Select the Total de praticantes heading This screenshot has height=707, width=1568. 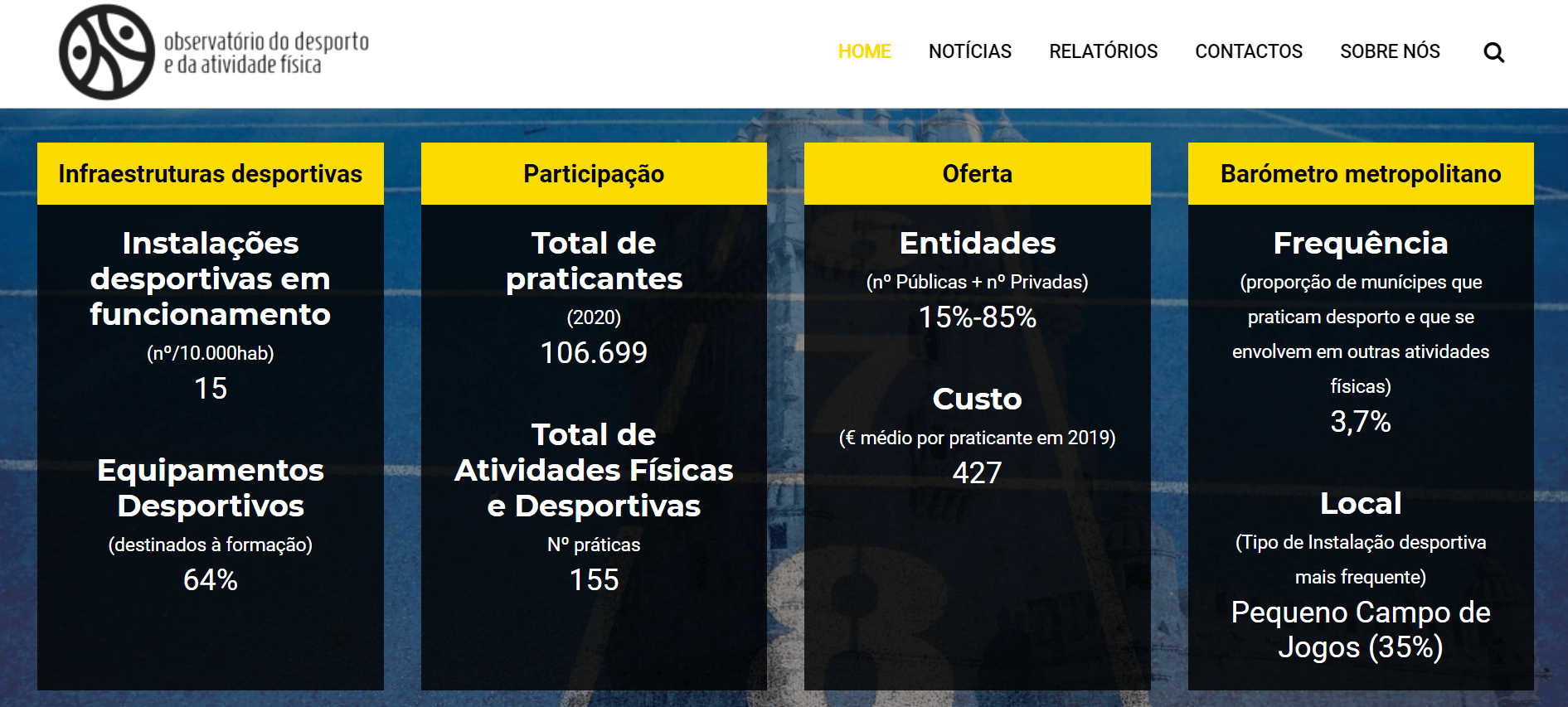click(x=594, y=261)
